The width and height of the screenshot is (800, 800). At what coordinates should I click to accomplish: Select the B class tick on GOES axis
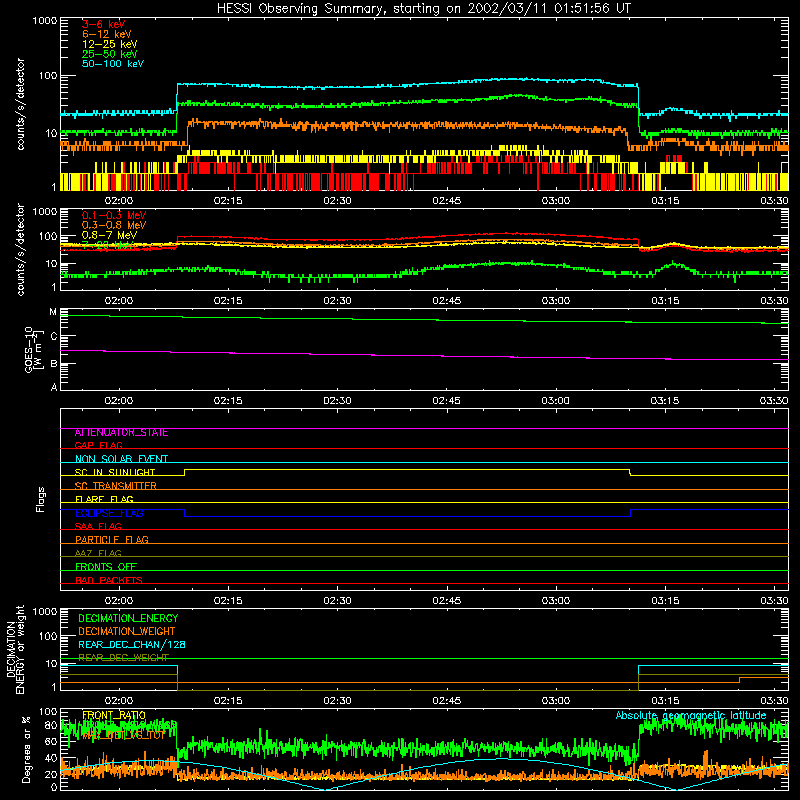click(54, 364)
